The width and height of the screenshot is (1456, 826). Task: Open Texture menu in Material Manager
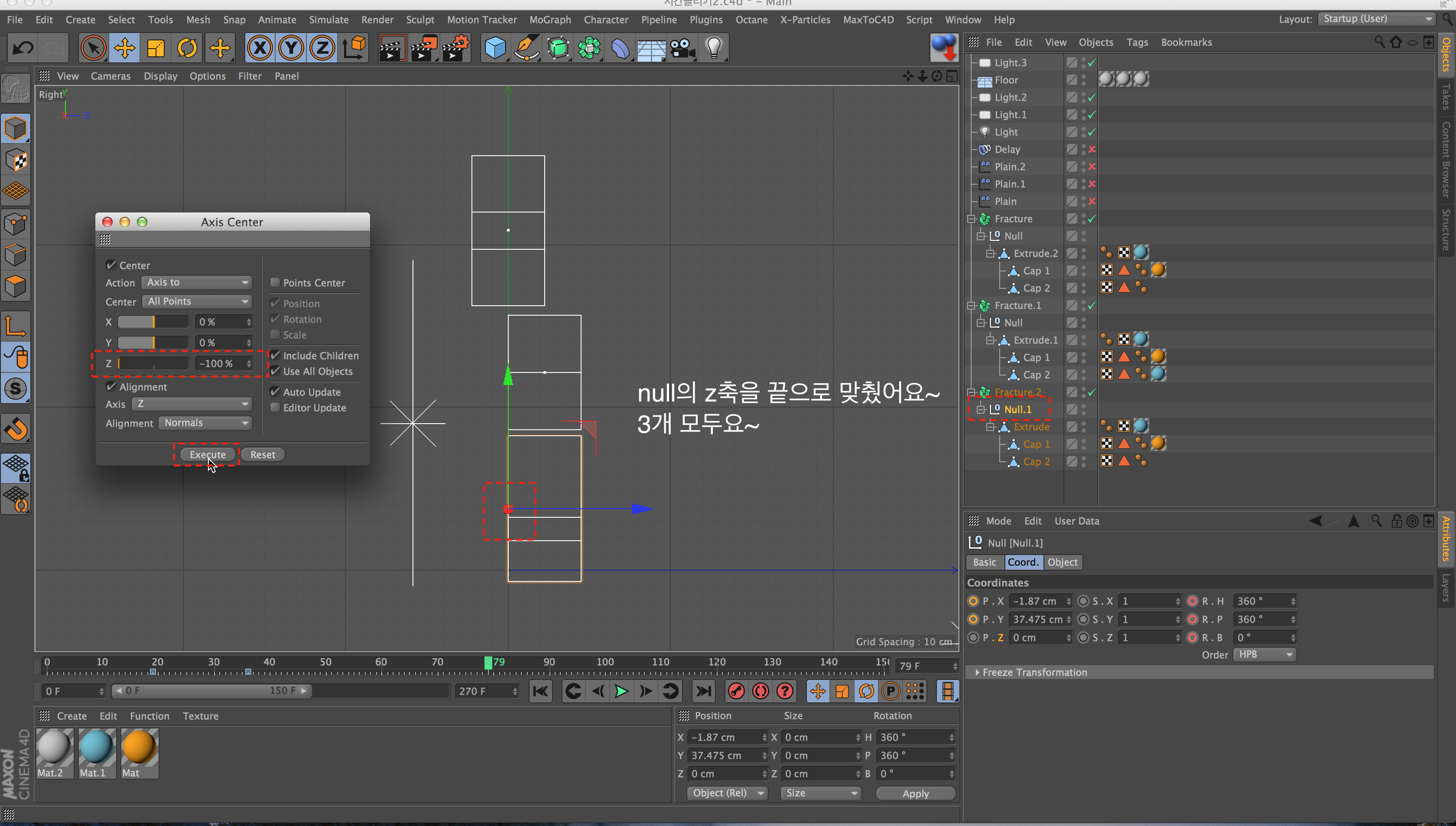(x=200, y=716)
